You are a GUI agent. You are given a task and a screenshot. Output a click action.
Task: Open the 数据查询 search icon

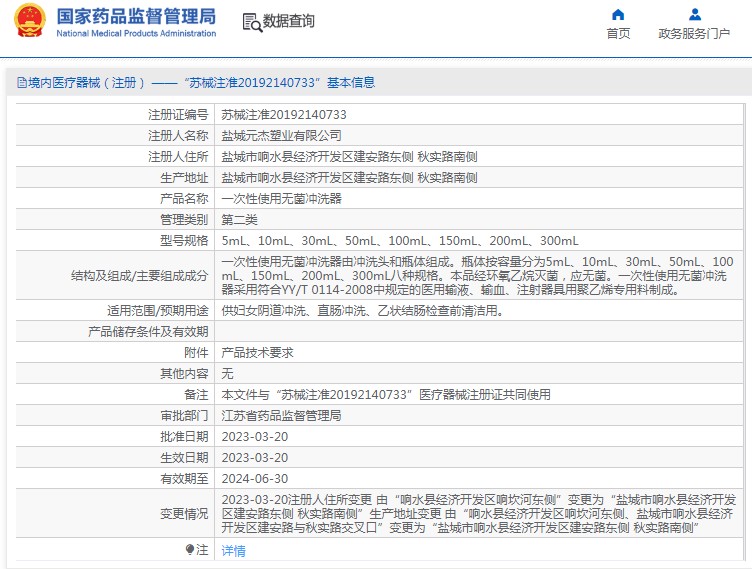point(252,23)
